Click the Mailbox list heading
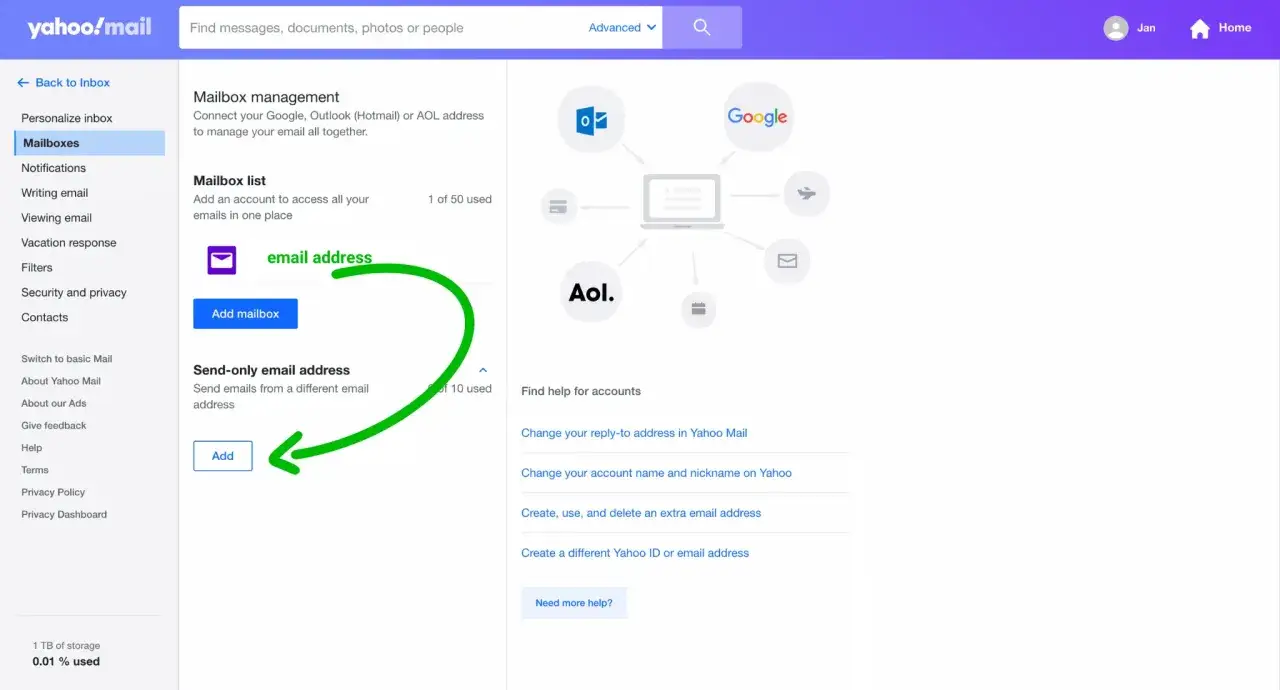Image resolution: width=1280 pixels, height=690 pixels. (x=229, y=181)
